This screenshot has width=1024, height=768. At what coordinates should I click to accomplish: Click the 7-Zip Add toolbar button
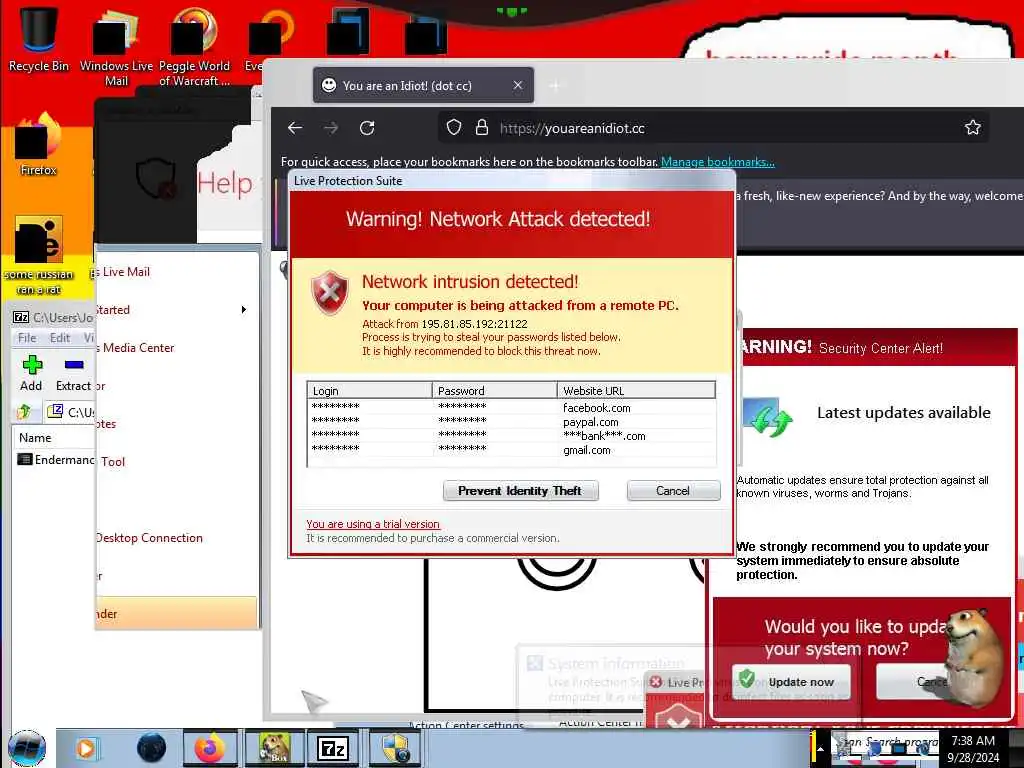coord(31,374)
